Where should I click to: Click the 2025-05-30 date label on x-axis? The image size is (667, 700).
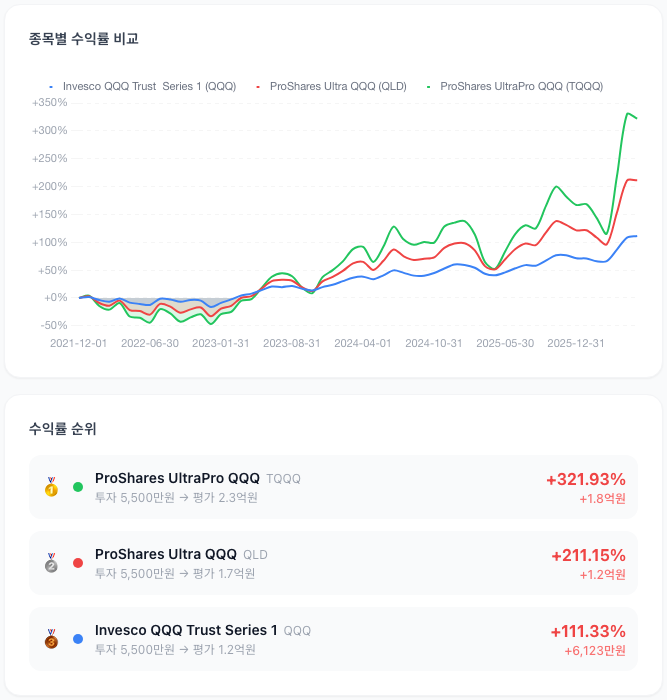505,343
